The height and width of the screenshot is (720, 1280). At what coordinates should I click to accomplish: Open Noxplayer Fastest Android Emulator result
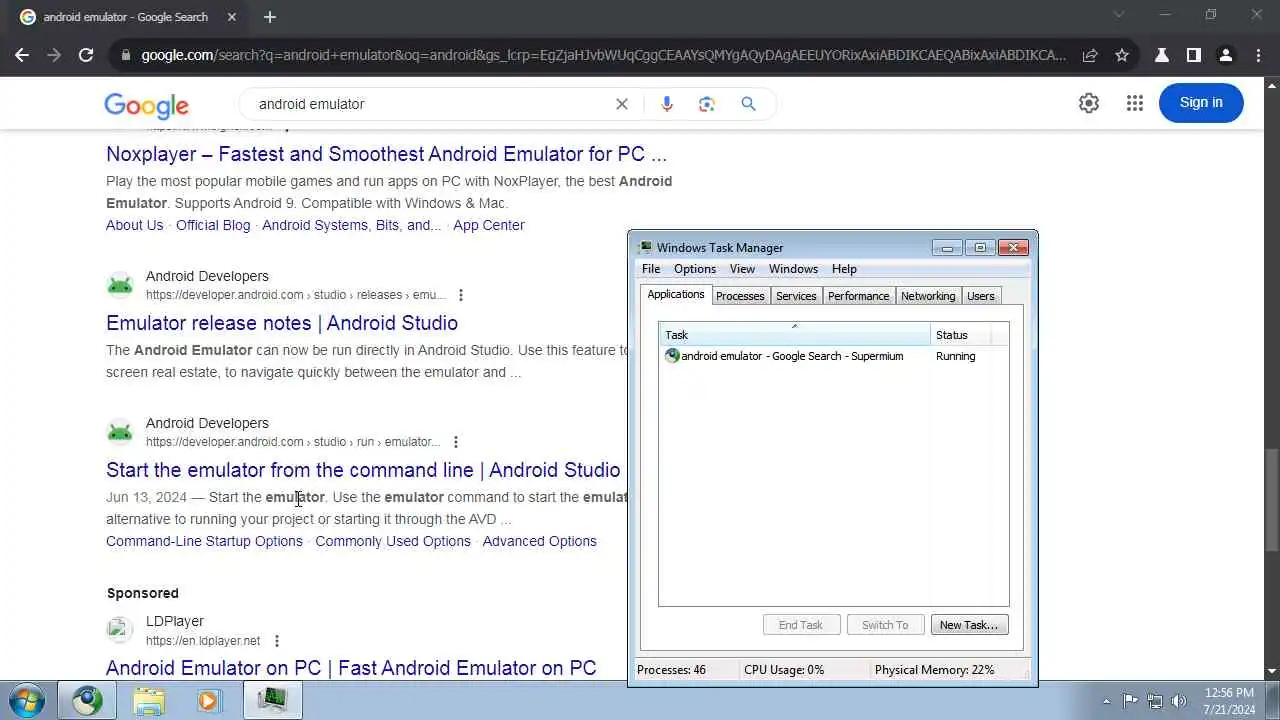click(x=386, y=154)
